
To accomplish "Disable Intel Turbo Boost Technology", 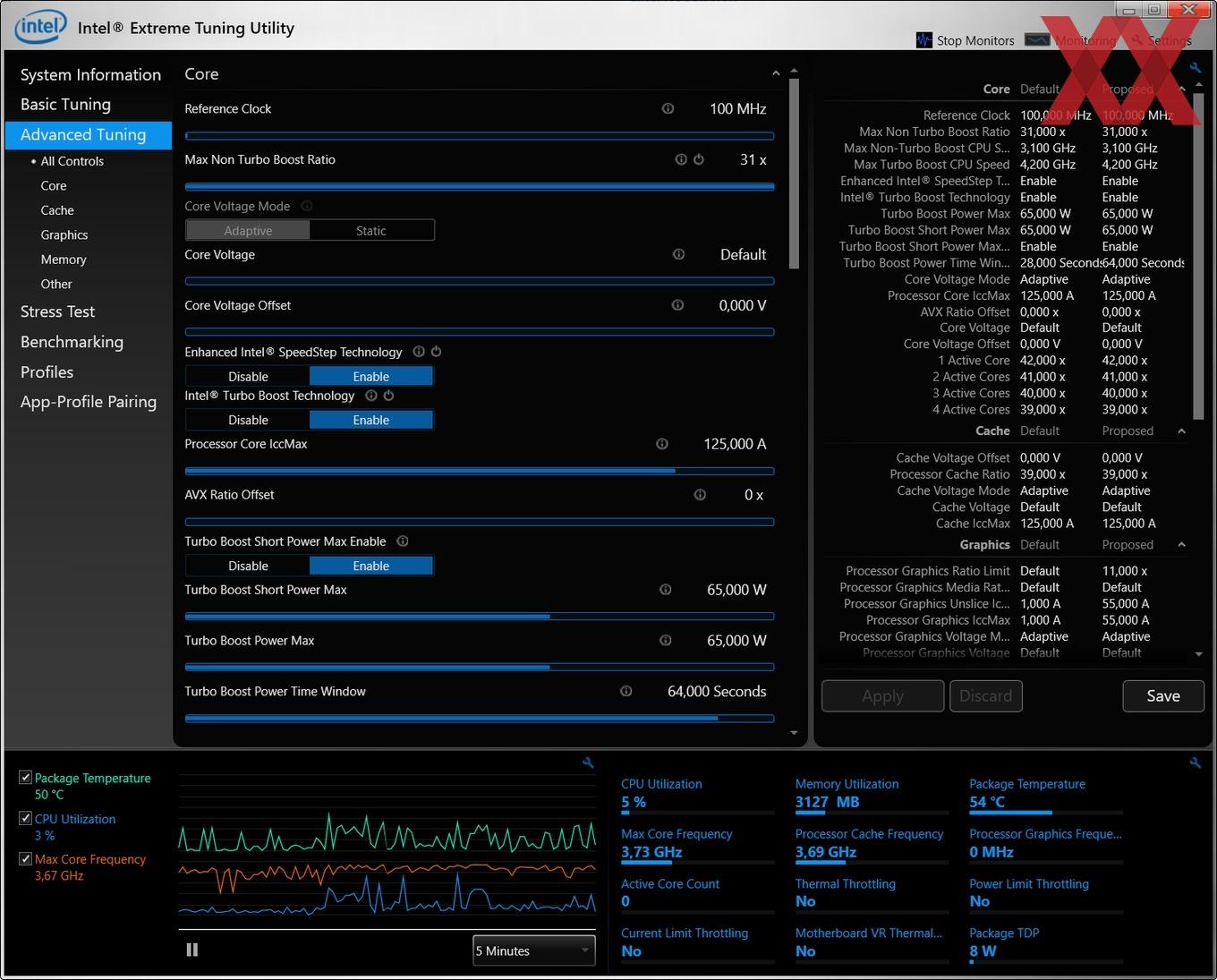I will (248, 420).
